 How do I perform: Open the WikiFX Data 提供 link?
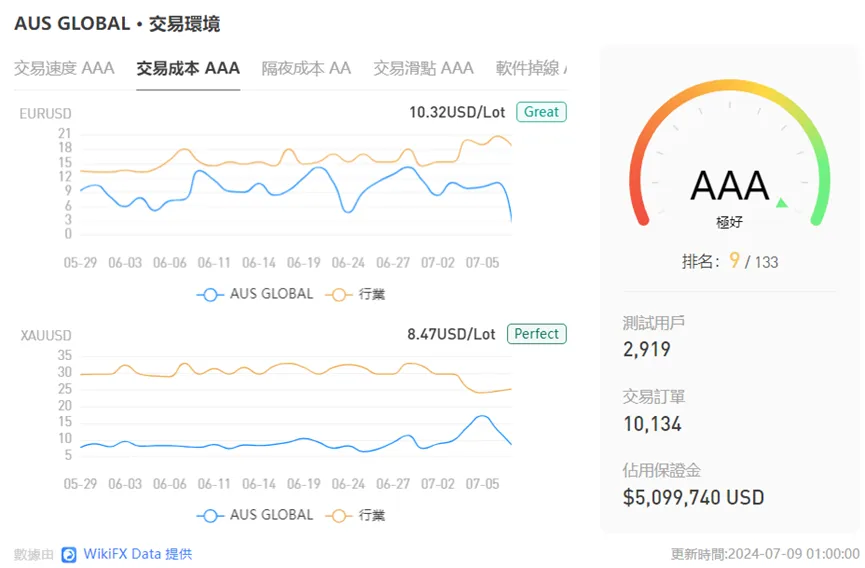coord(137,554)
